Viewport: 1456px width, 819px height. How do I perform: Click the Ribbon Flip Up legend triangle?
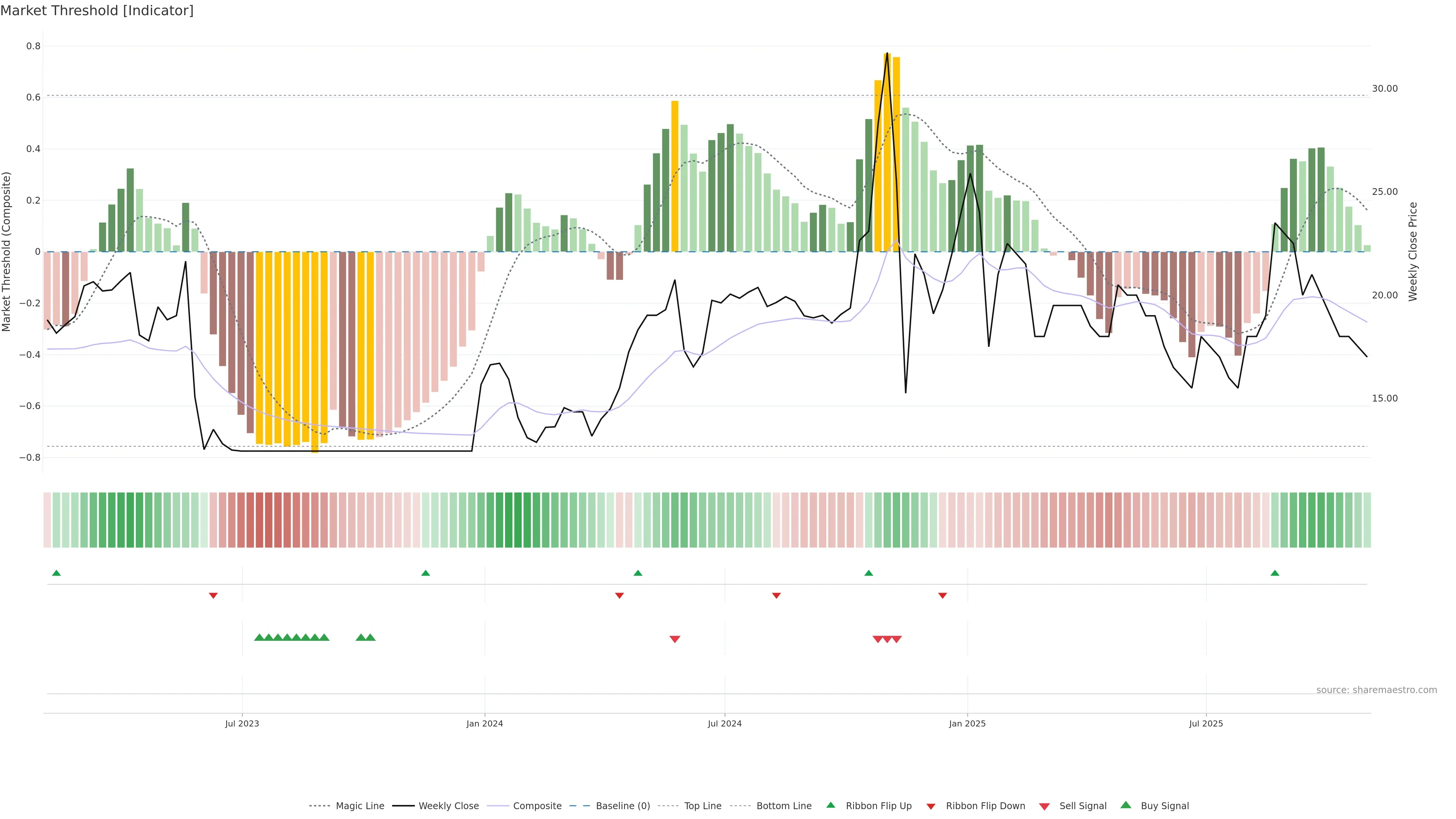point(830,805)
